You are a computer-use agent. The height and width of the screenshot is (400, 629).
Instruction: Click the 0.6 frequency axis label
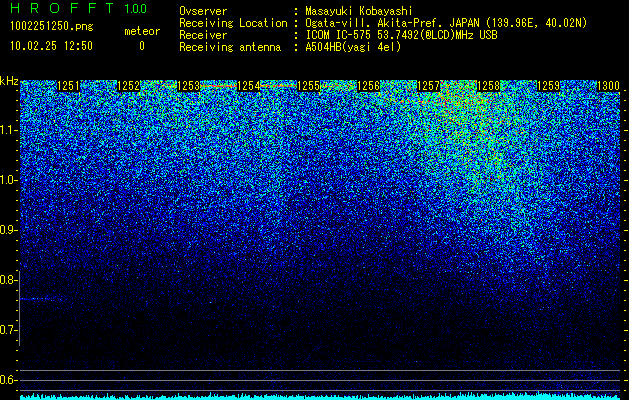pos(8,380)
